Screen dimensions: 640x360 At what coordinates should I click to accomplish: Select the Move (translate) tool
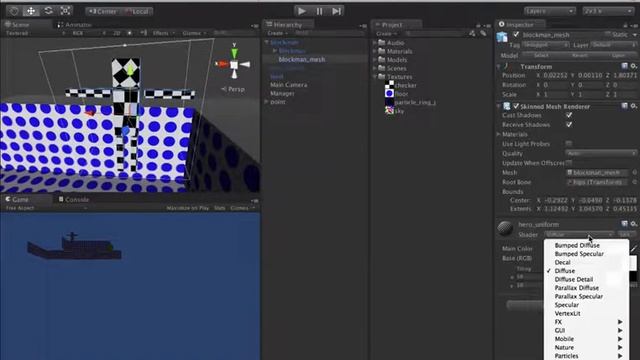point(31,11)
